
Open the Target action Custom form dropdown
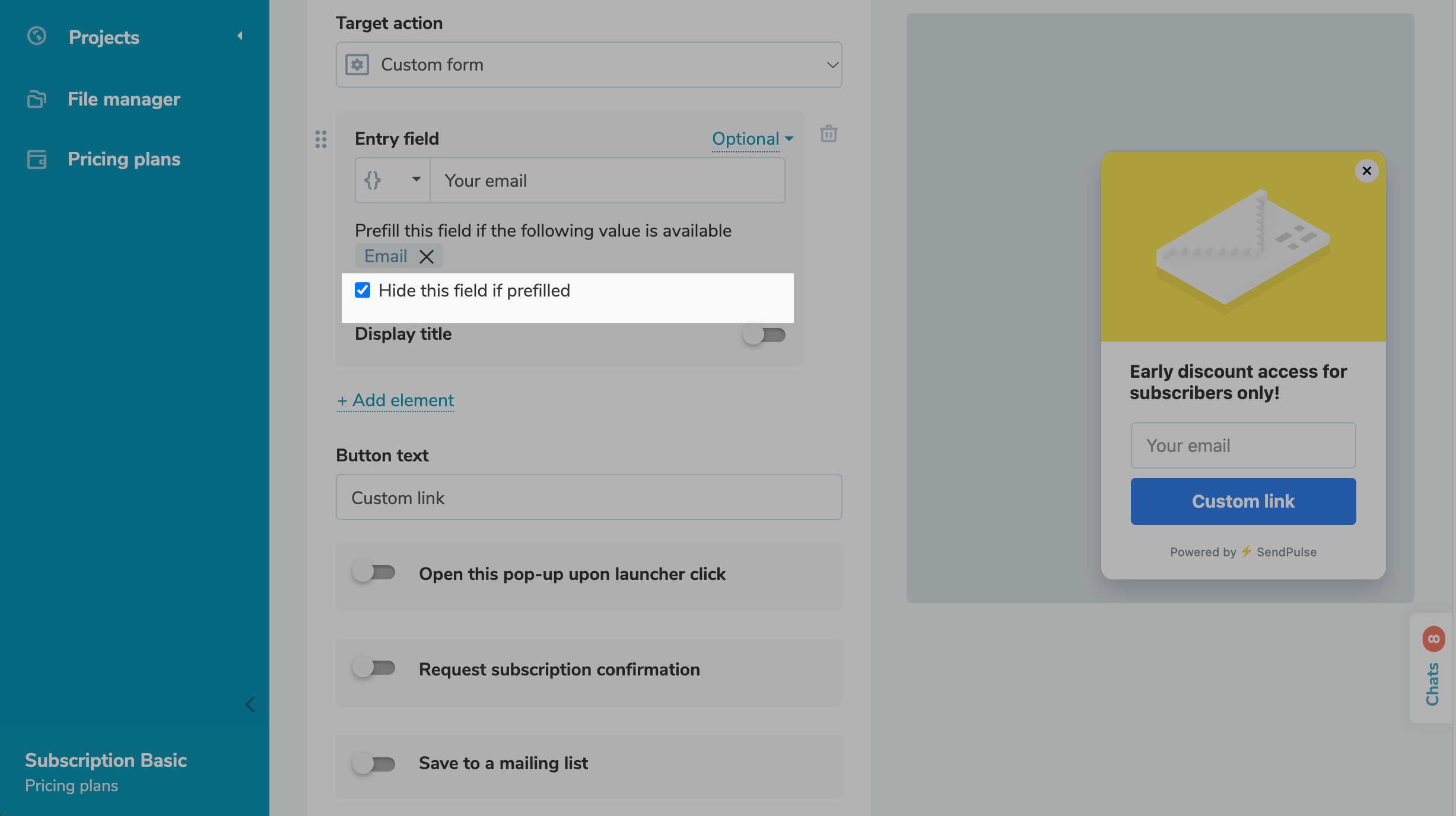pyautogui.click(x=589, y=65)
